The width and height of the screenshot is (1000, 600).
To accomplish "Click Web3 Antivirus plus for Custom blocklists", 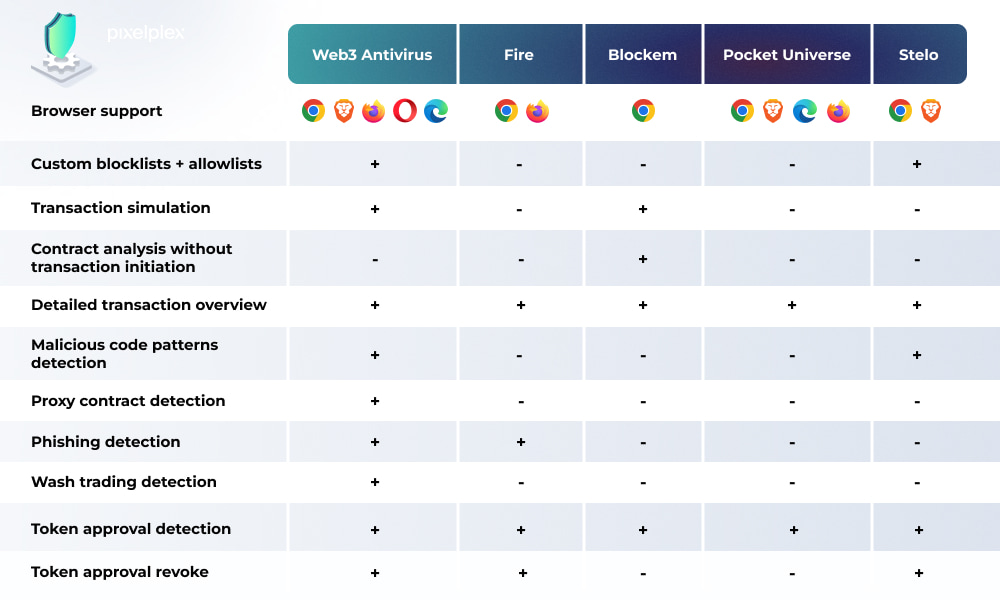I will (x=375, y=165).
